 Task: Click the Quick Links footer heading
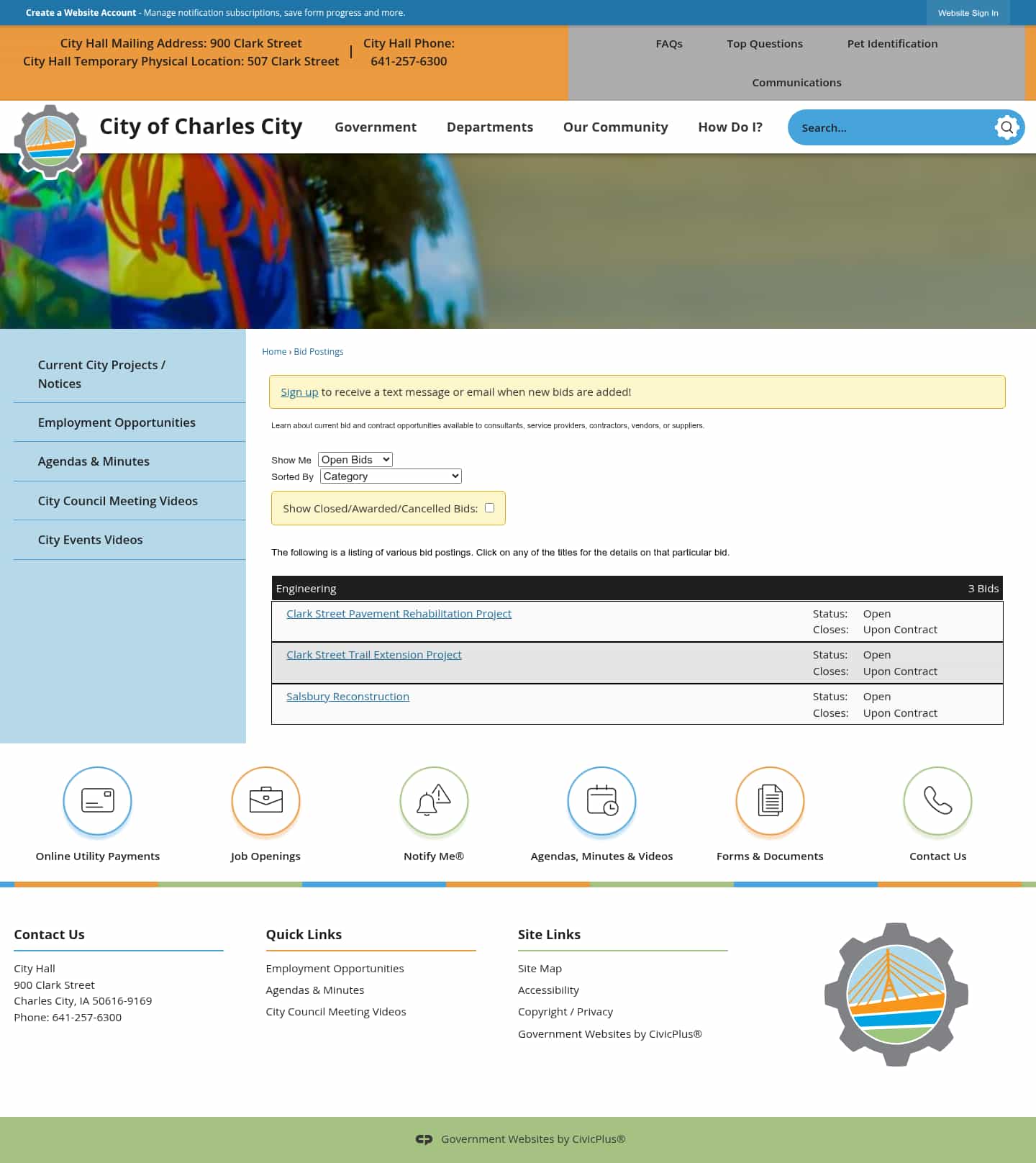[304, 934]
